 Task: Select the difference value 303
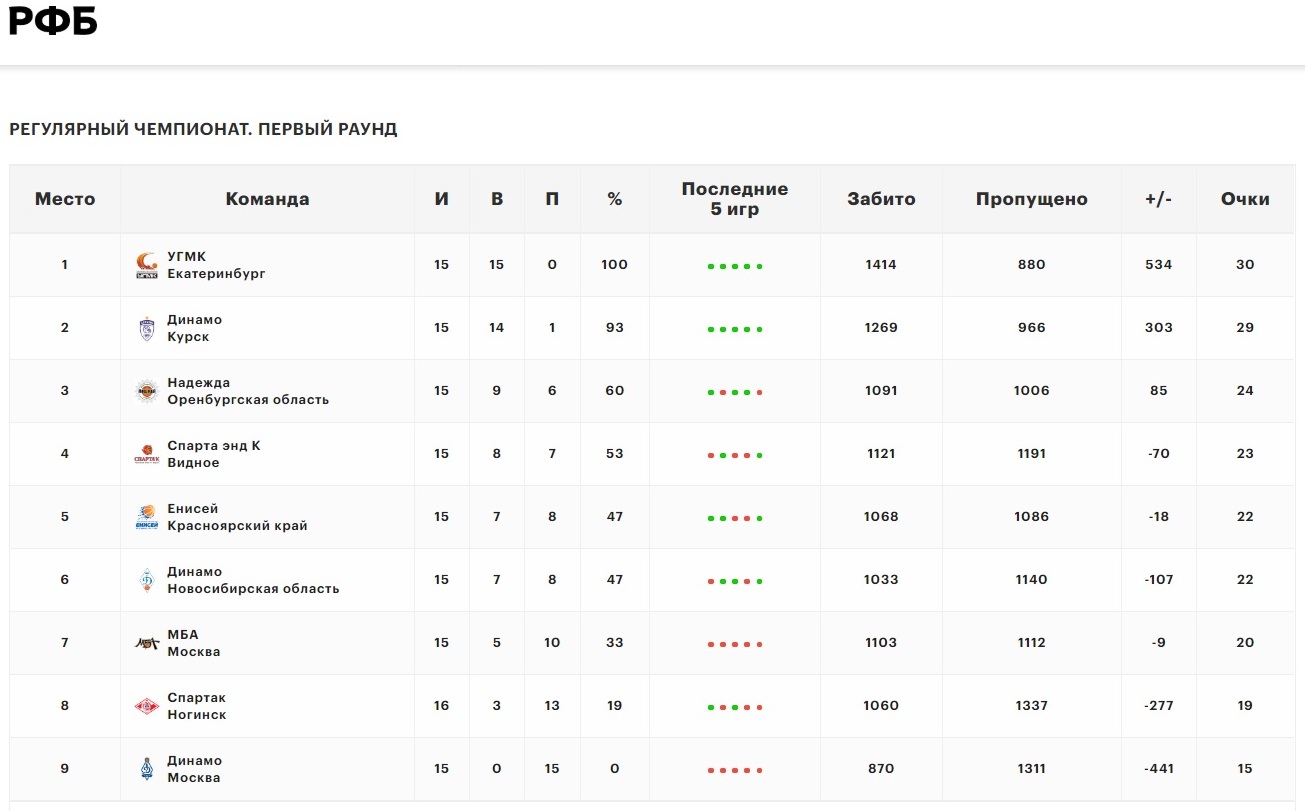coord(1159,328)
